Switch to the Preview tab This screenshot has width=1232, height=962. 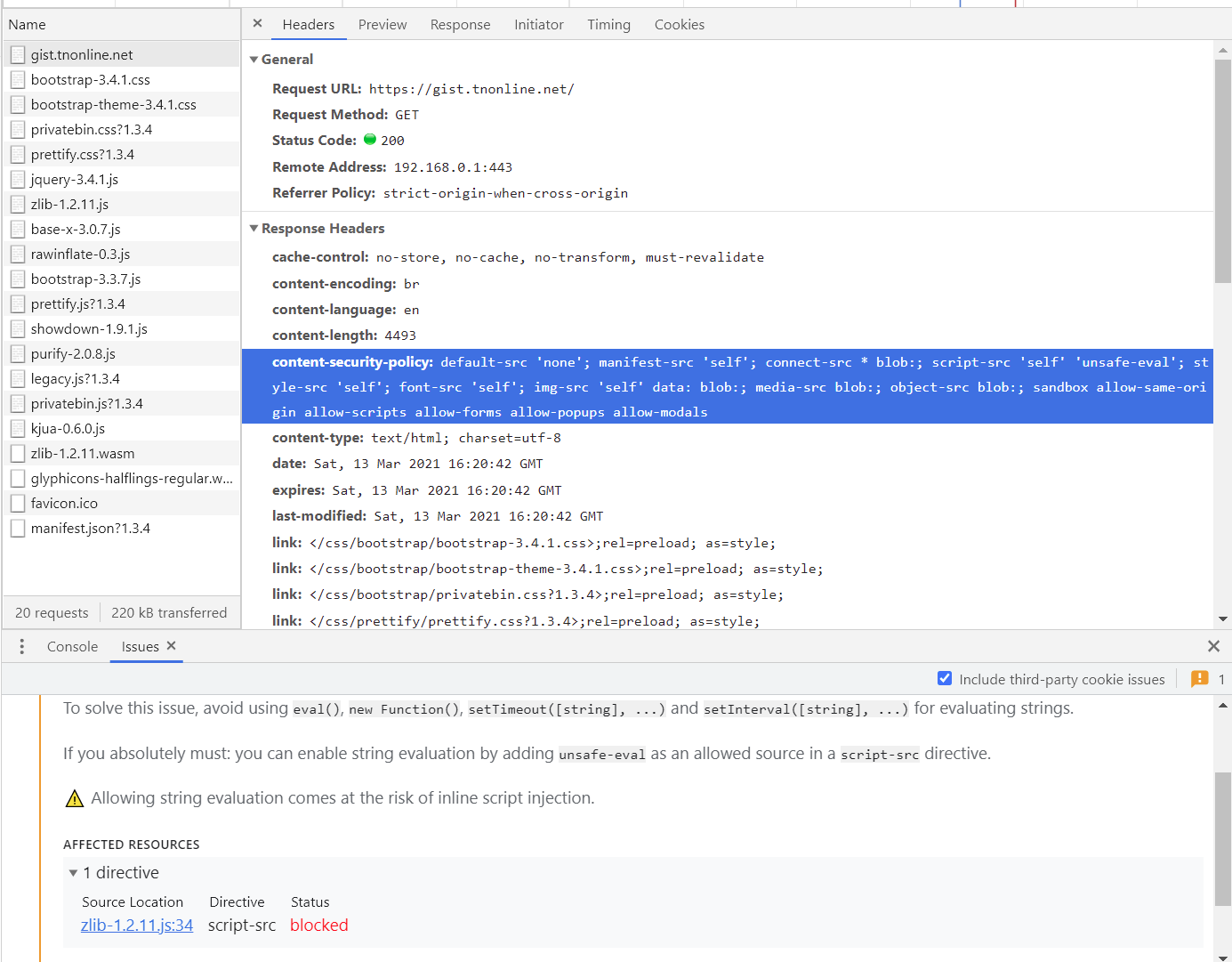tap(382, 24)
